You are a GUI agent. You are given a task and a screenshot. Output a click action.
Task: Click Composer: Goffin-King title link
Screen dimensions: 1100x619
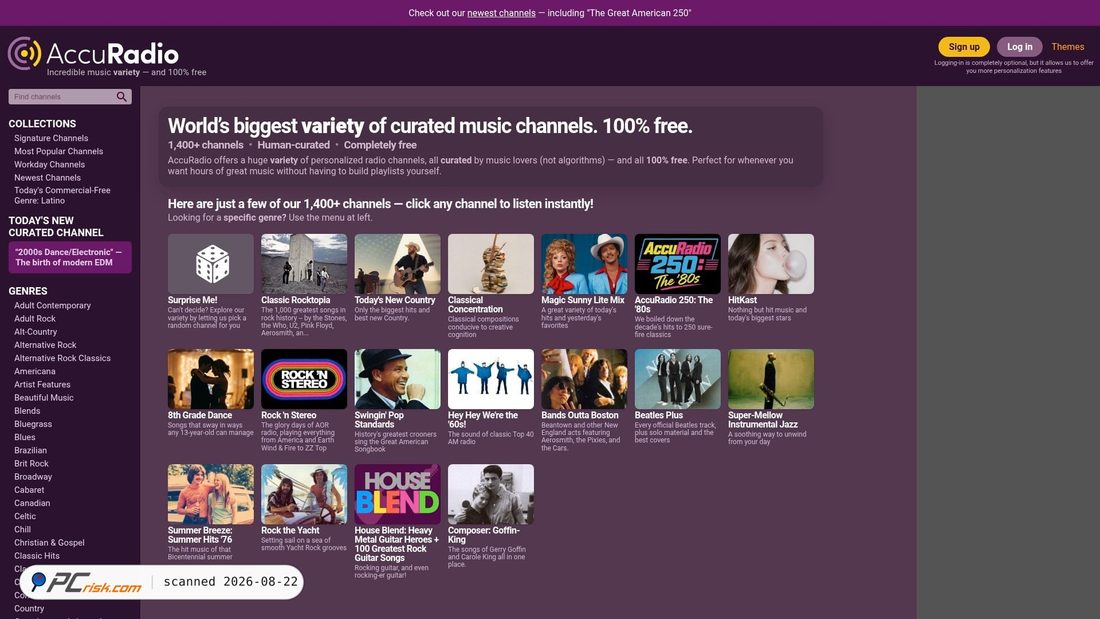coord(483,535)
